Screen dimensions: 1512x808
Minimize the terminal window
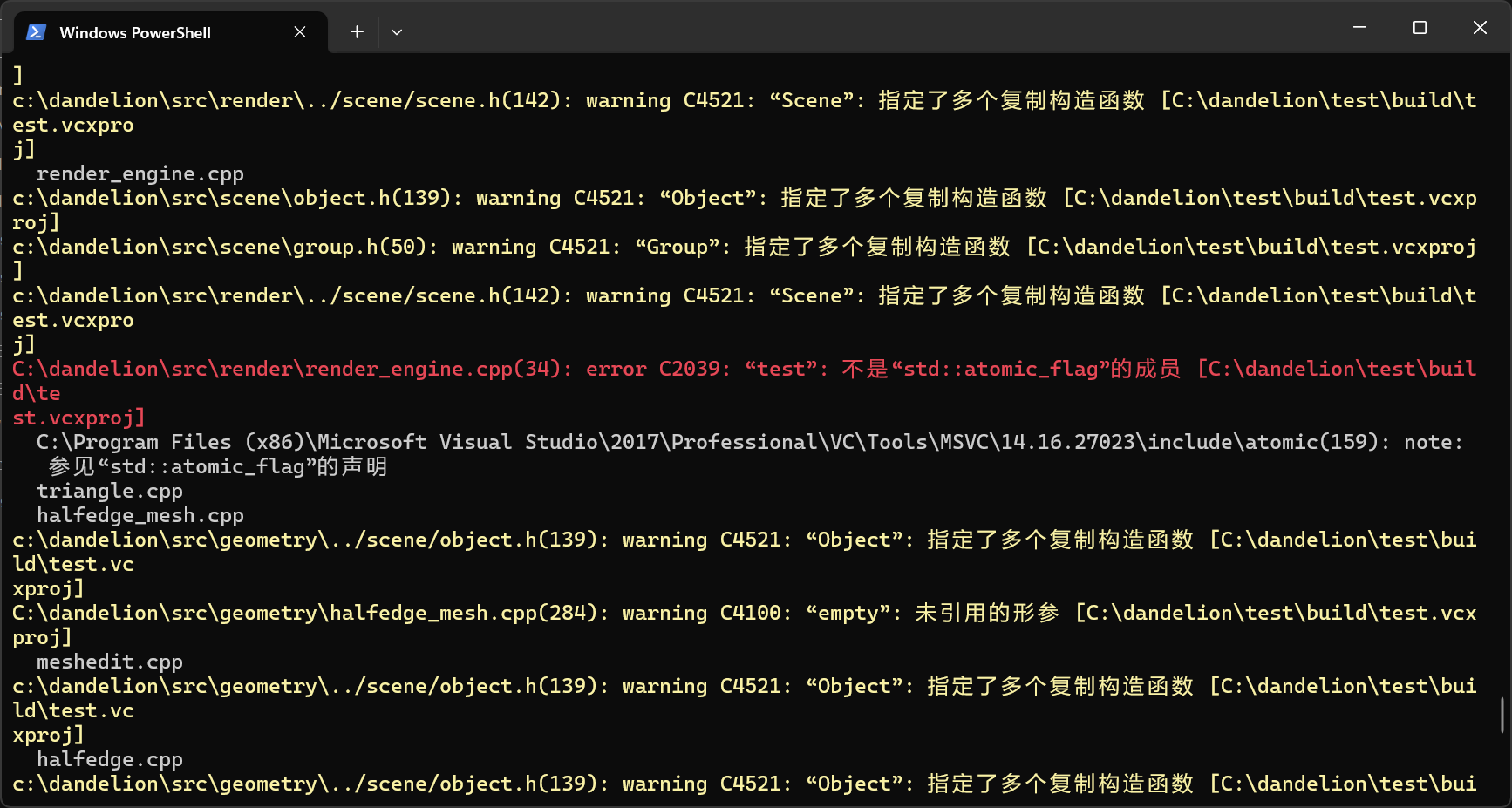click(x=1359, y=28)
